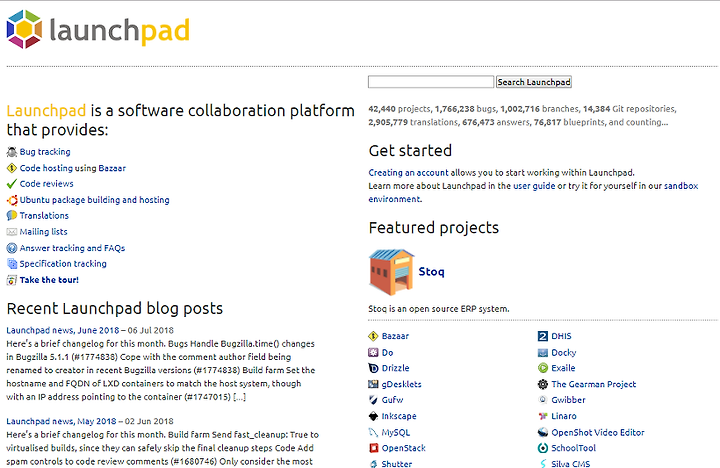The width and height of the screenshot is (720, 468).
Task: Open the Drizzle project link
Action: pos(395,368)
